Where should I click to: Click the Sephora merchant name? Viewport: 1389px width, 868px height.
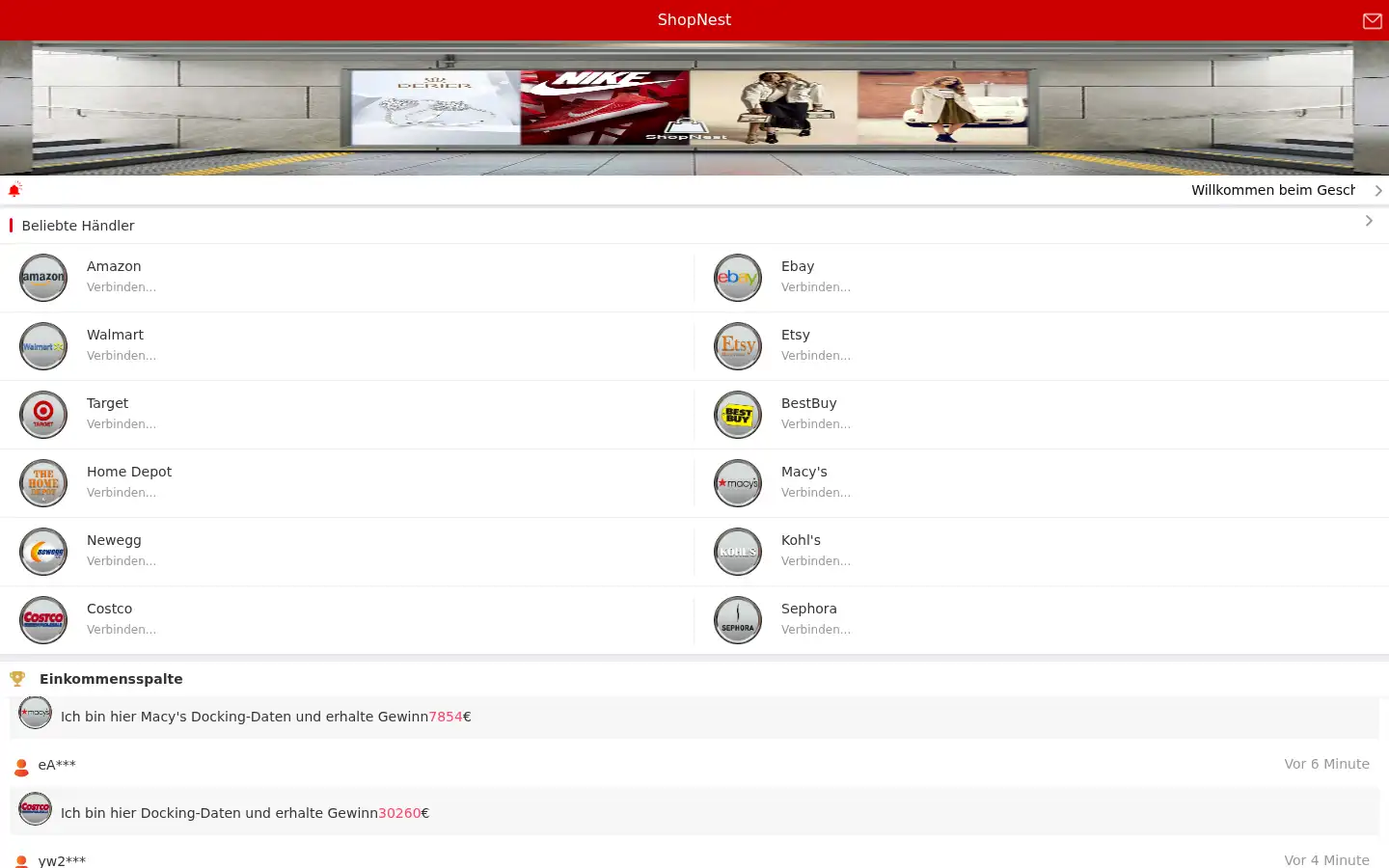(808, 609)
